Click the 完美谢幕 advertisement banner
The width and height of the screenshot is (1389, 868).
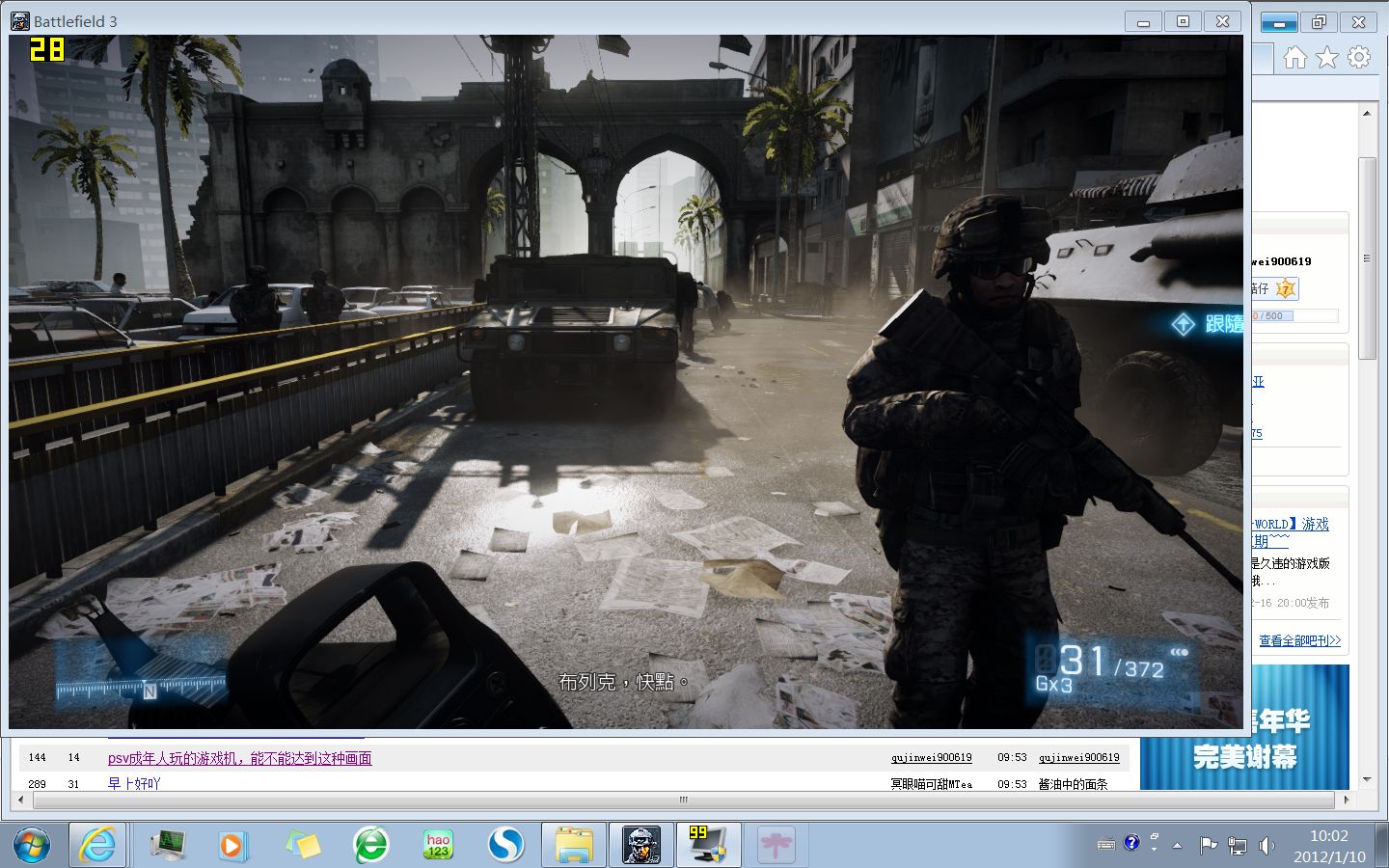[1244, 728]
